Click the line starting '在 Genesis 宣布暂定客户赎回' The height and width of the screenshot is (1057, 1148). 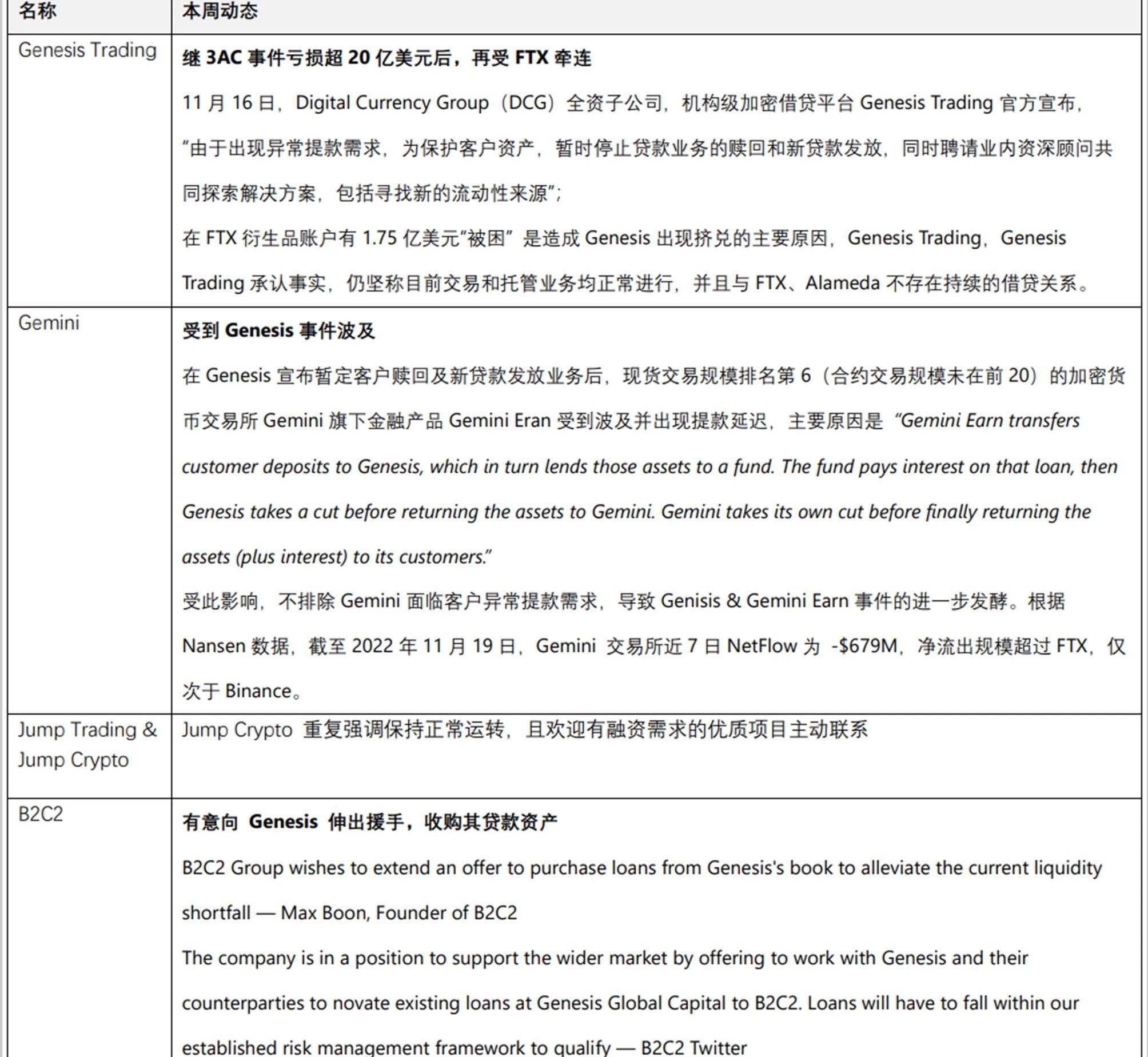654,376
